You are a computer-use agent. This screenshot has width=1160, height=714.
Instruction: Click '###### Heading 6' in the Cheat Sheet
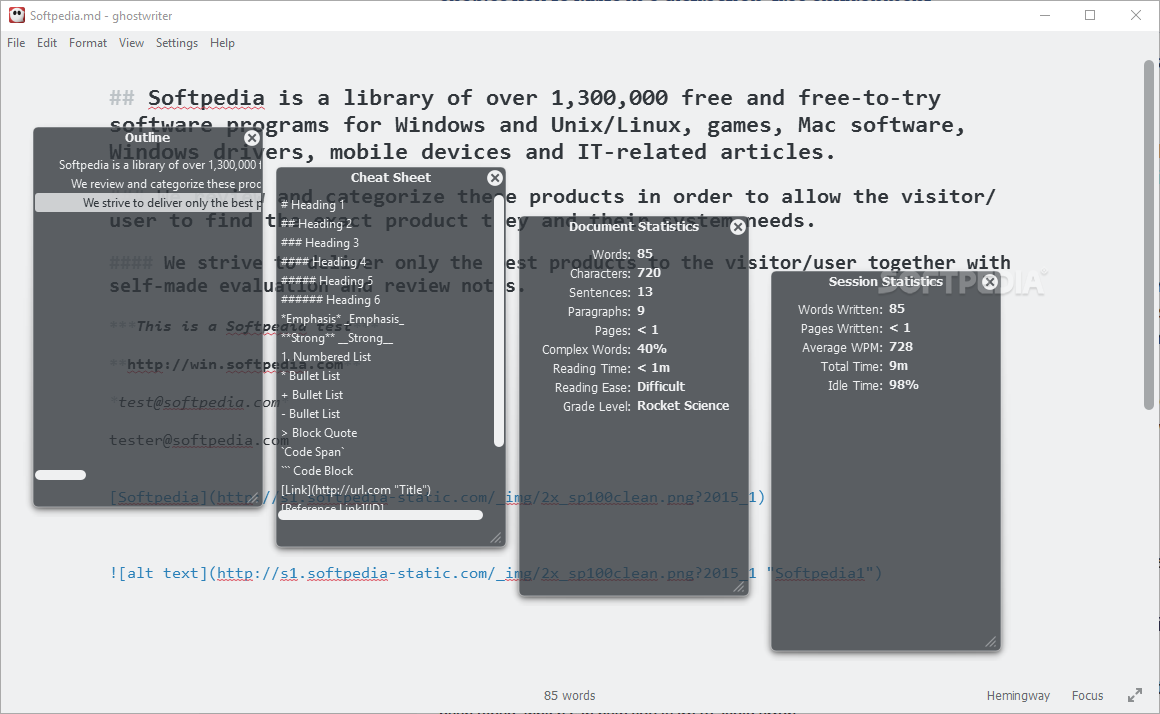(x=330, y=300)
